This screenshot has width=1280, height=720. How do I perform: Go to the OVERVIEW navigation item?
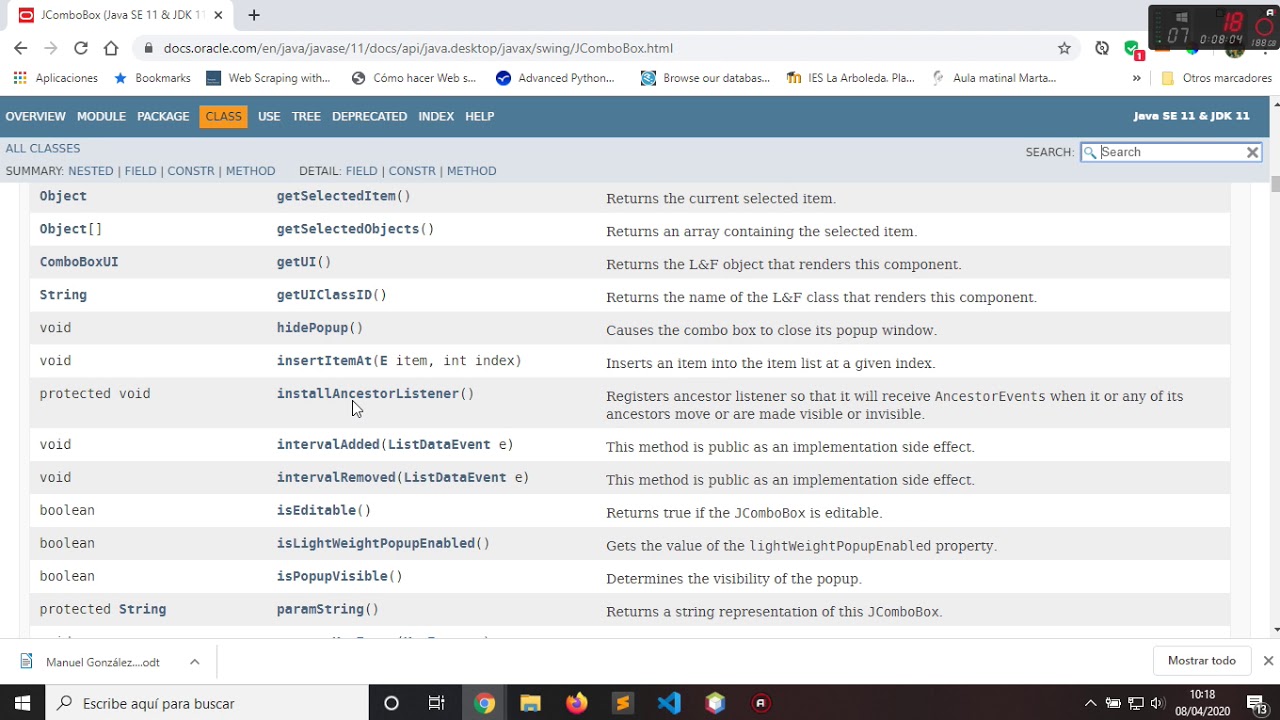pyautogui.click(x=35, y=116)
